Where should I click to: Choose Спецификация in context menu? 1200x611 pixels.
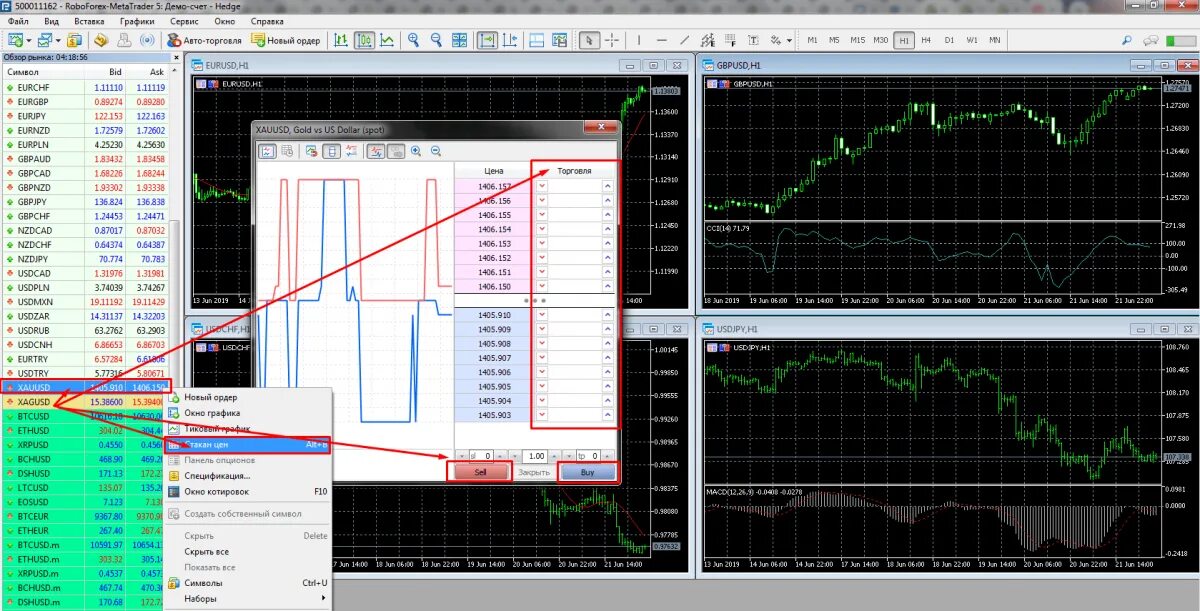coord(247,475)
